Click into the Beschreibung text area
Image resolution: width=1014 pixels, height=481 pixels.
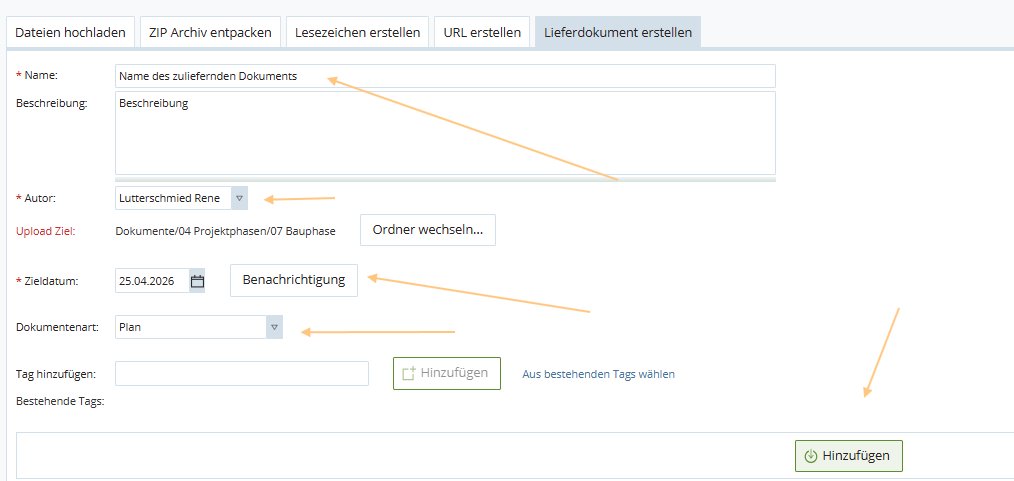tap(445, 133)
